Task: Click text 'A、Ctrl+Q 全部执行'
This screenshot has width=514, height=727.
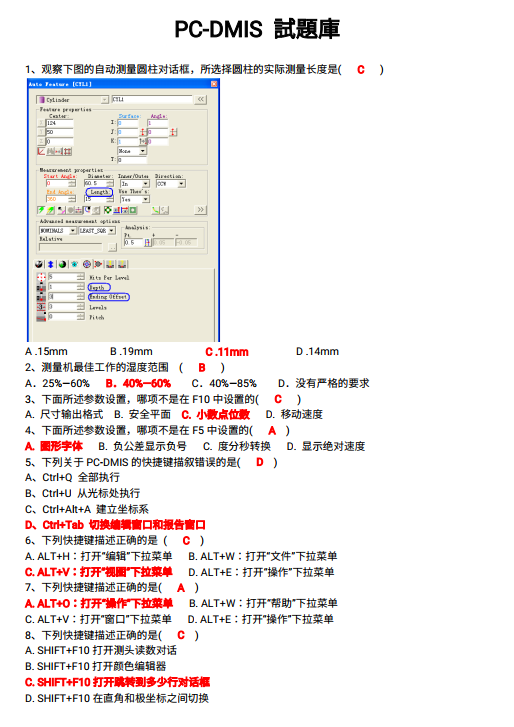Action: pos(72,477)
